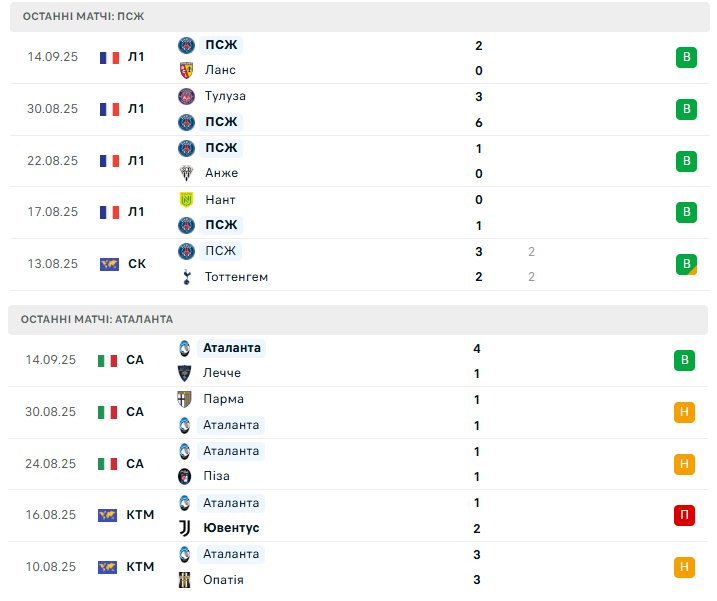Click the Angers club crest icon
The image size is (717, 601).
(x=186, y=173)
